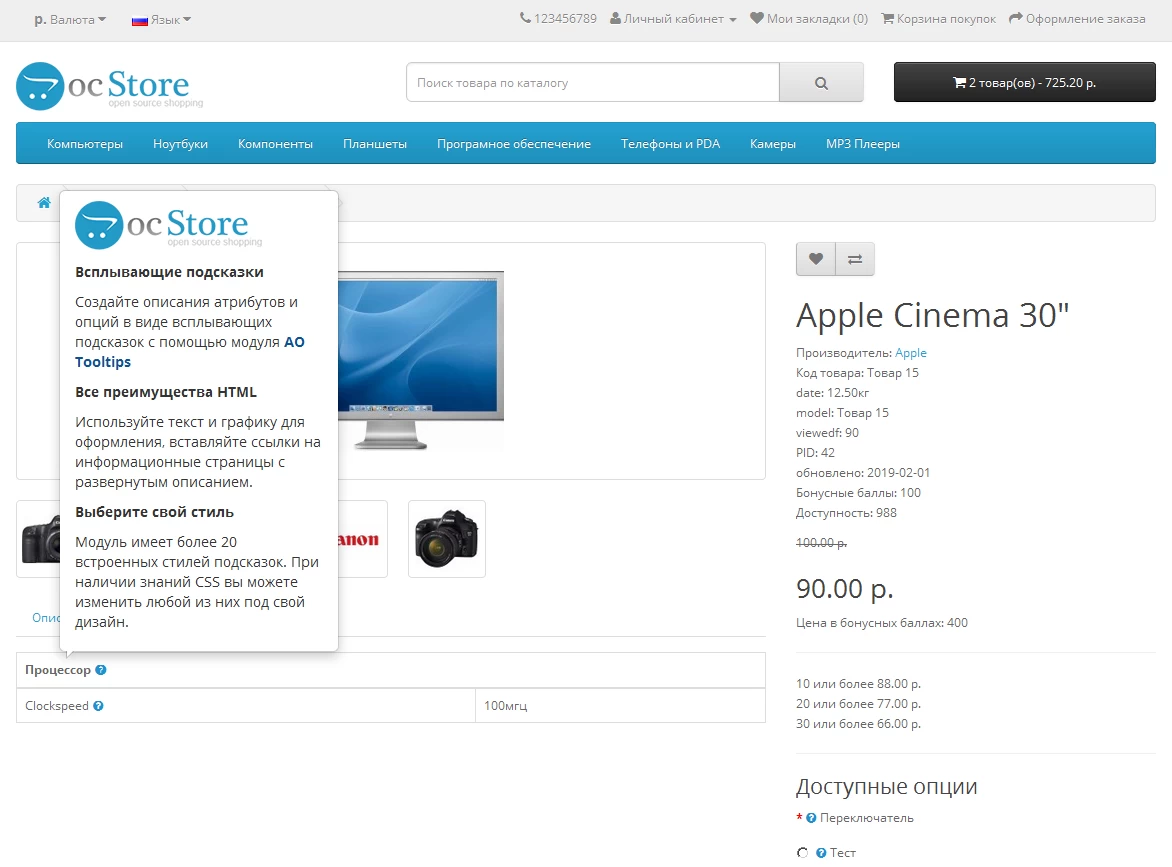Click the 90.00 р. price
1172x867 pixels.
coord(845,588)
